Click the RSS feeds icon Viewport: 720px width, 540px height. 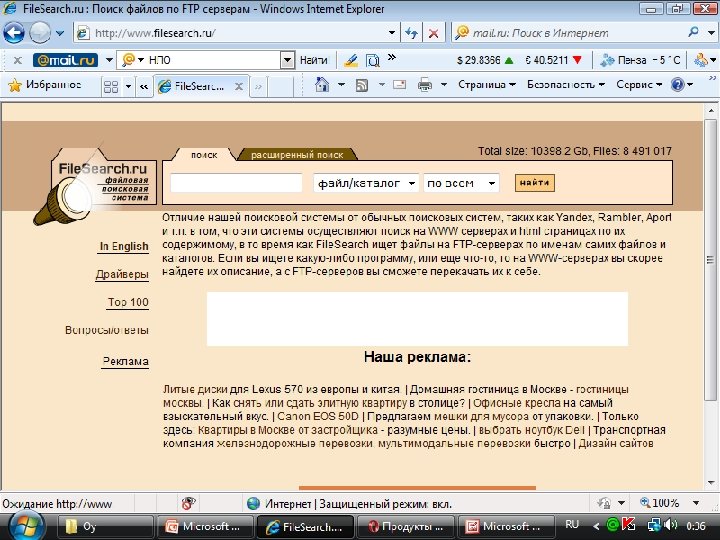(x=362, y=85)
